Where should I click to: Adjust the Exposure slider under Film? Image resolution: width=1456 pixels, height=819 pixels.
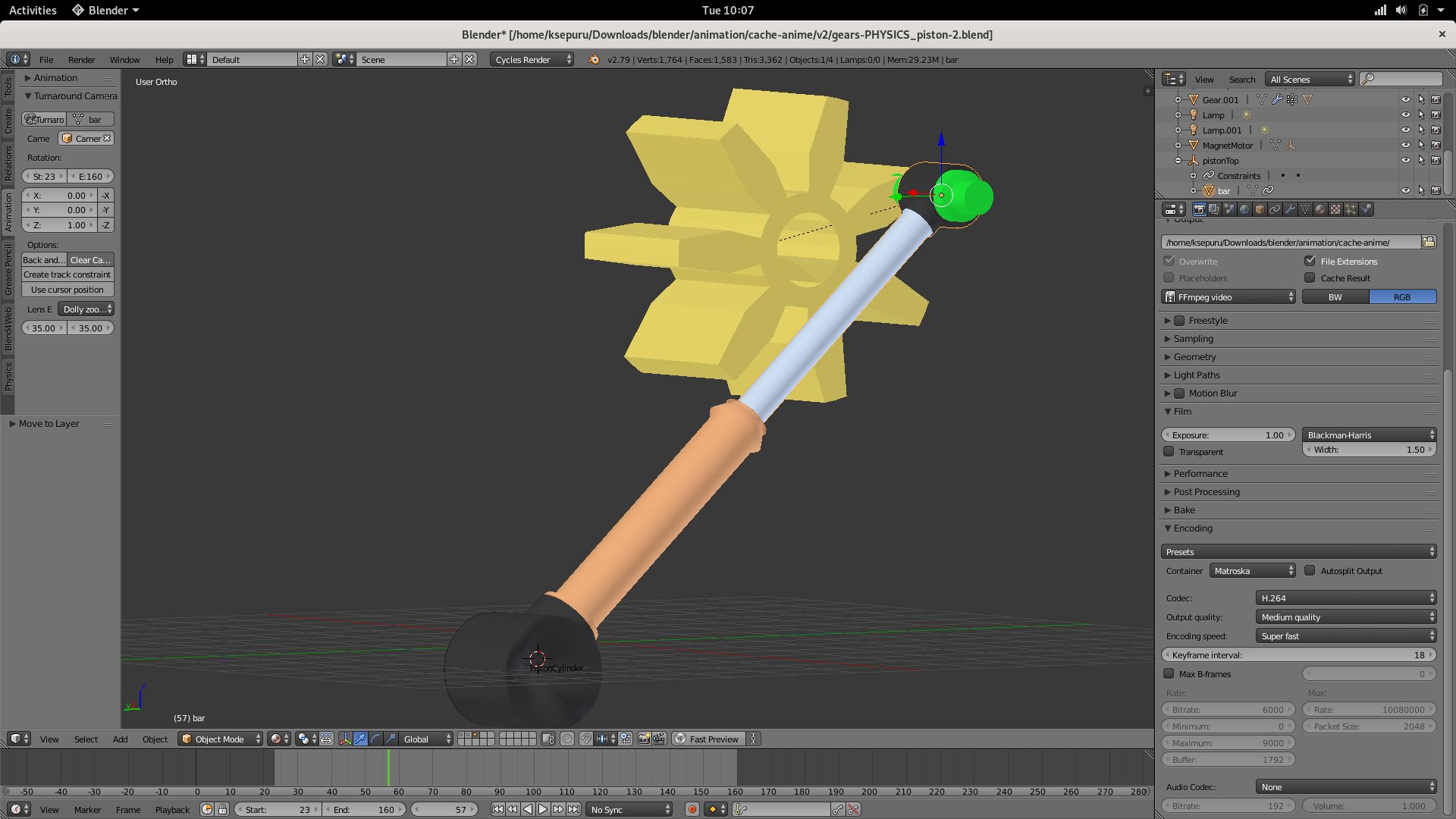coord(1228,435)
